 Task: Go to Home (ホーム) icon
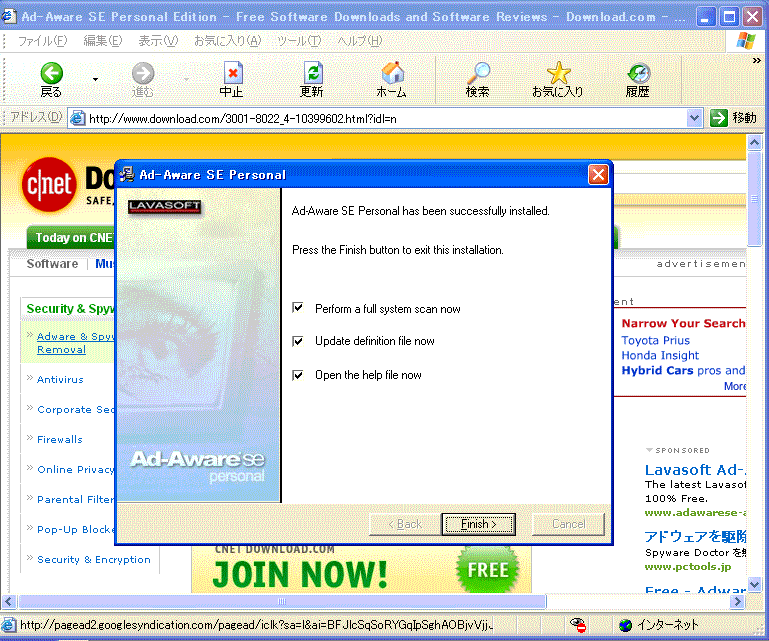tap(392, 73)
